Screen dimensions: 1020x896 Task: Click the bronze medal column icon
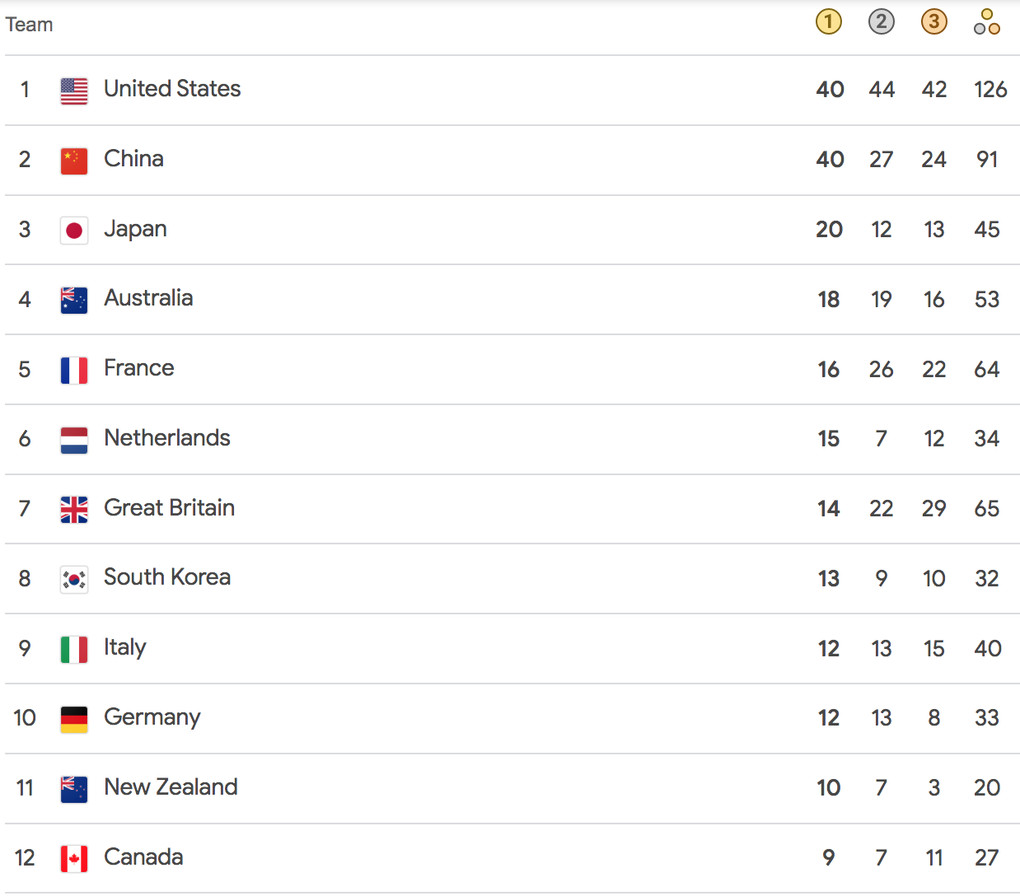[x=934, y=23]
